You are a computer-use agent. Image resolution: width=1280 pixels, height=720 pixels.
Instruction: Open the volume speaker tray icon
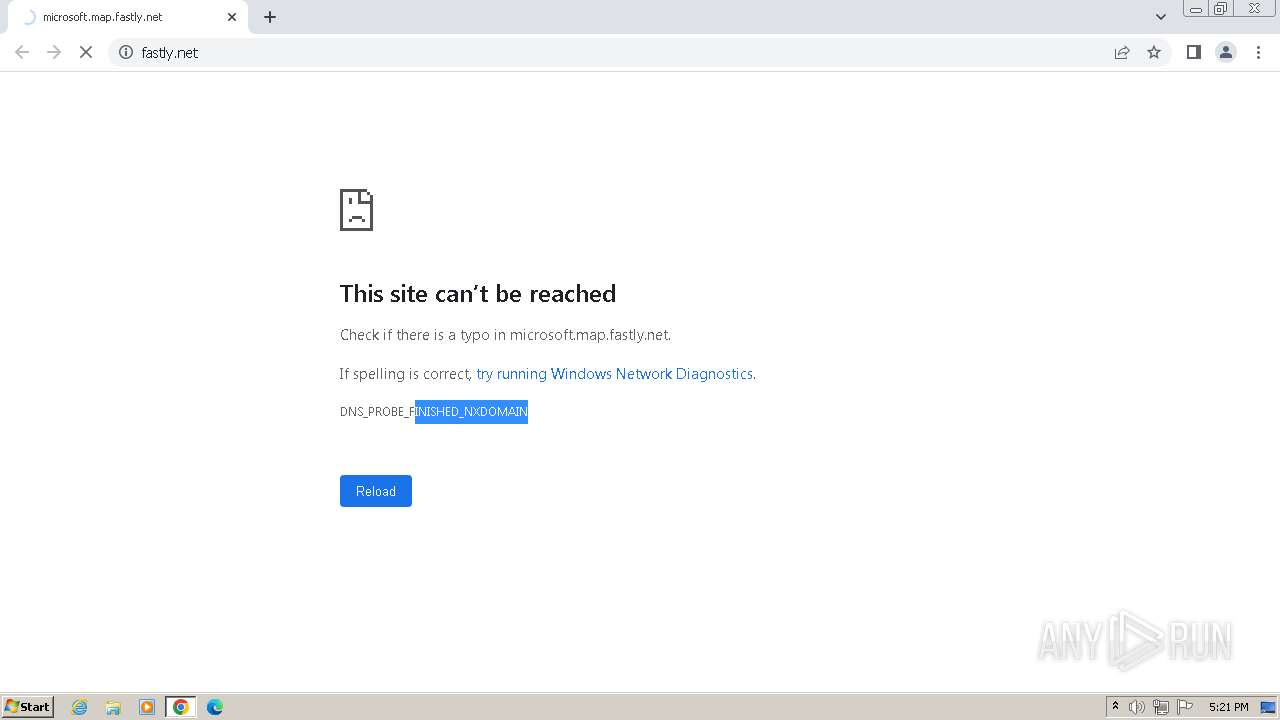coord(1137,707)
